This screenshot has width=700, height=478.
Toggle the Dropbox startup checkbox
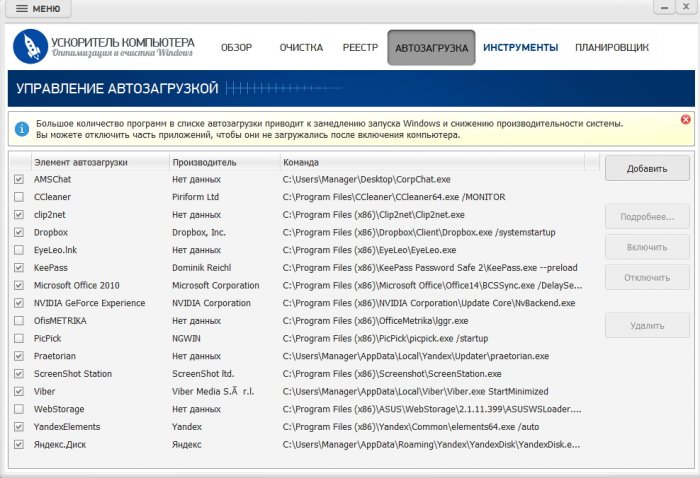click(19, 232)
